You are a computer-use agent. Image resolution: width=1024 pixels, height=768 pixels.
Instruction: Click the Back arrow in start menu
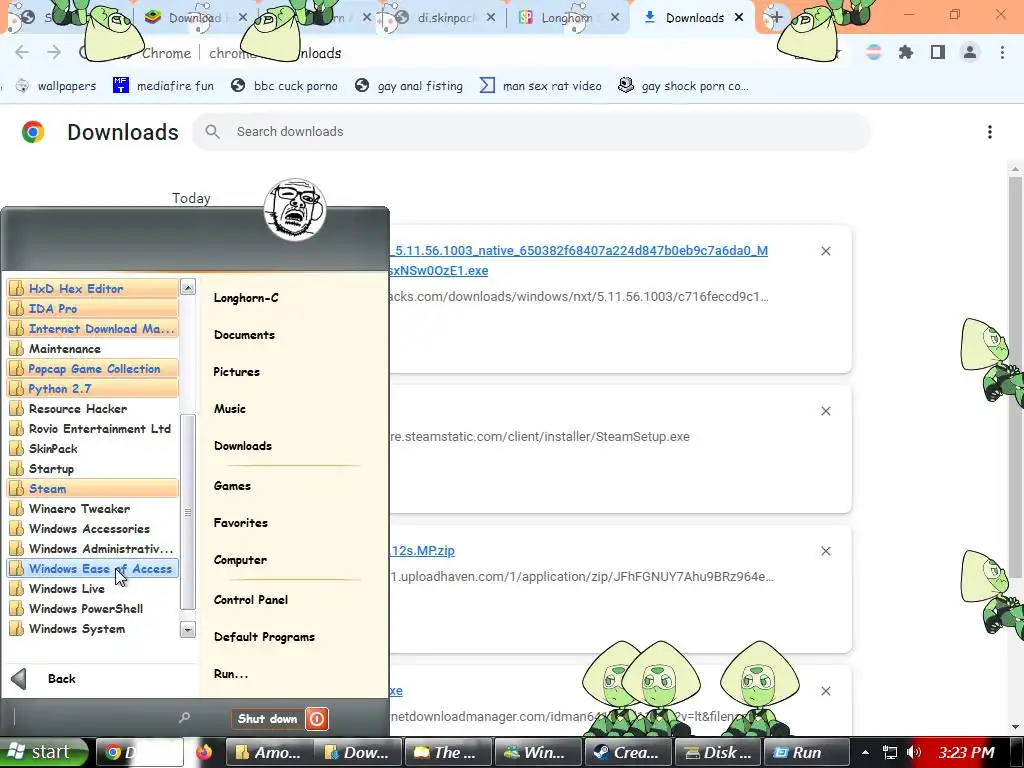[x=19, y=679]
